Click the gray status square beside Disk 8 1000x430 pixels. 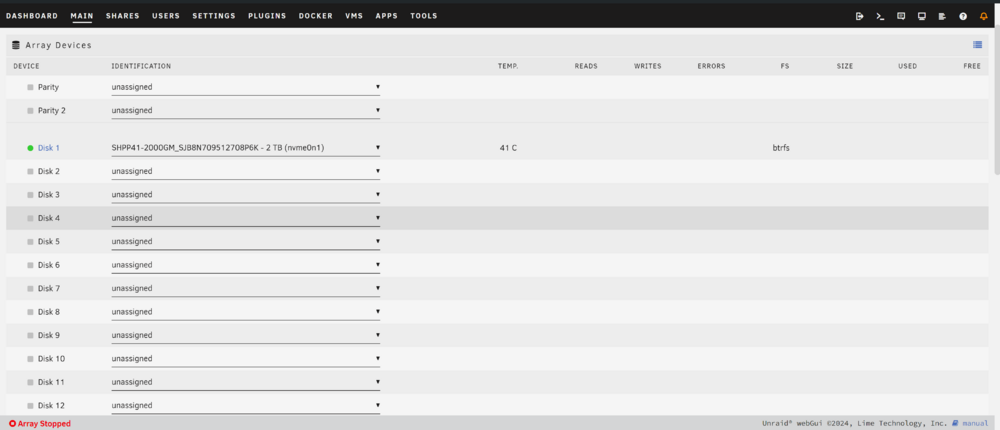tap(30, 312)
